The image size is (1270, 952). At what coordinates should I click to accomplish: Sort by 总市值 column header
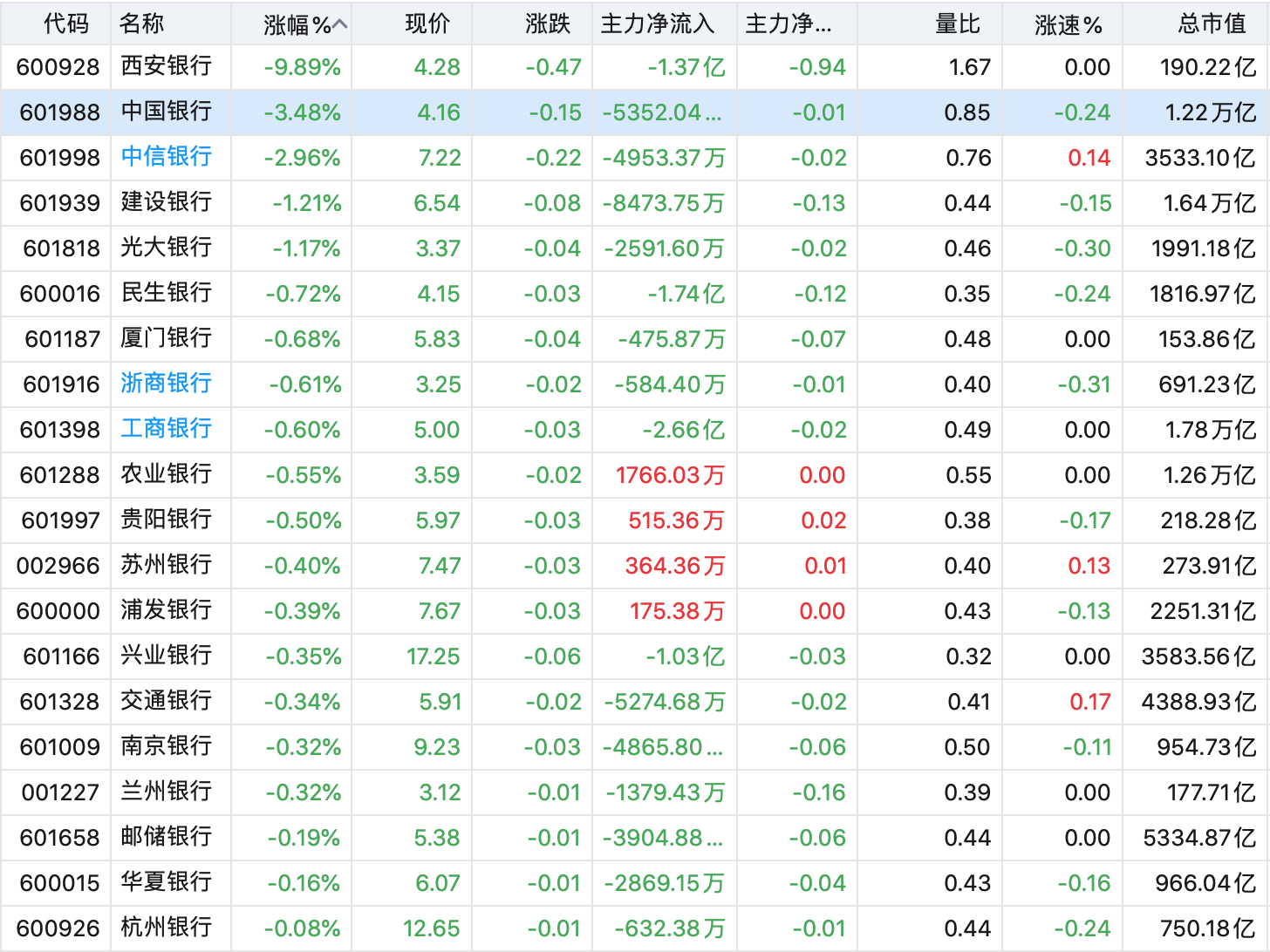pos(1212,24)
